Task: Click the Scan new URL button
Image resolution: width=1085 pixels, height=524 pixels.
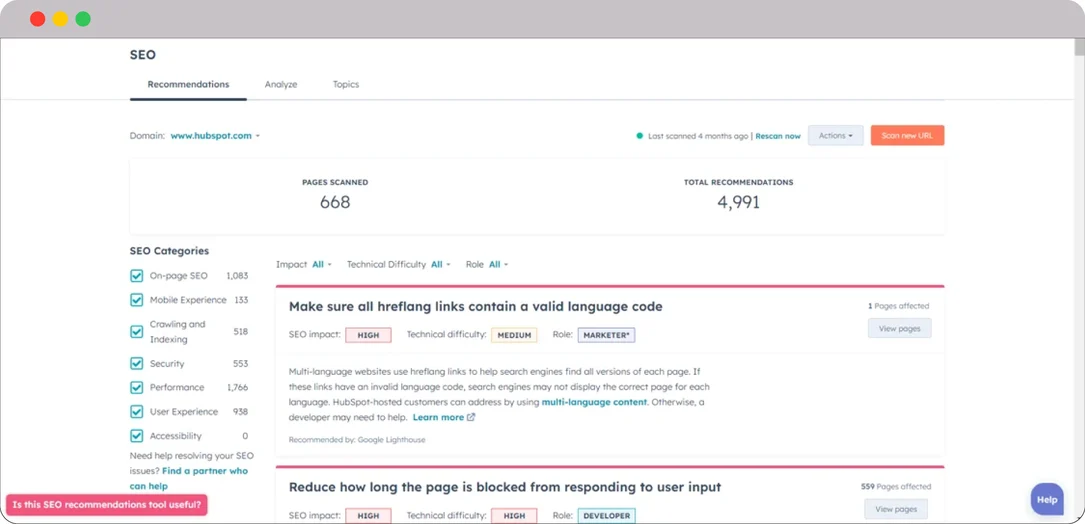Action: 907,136
